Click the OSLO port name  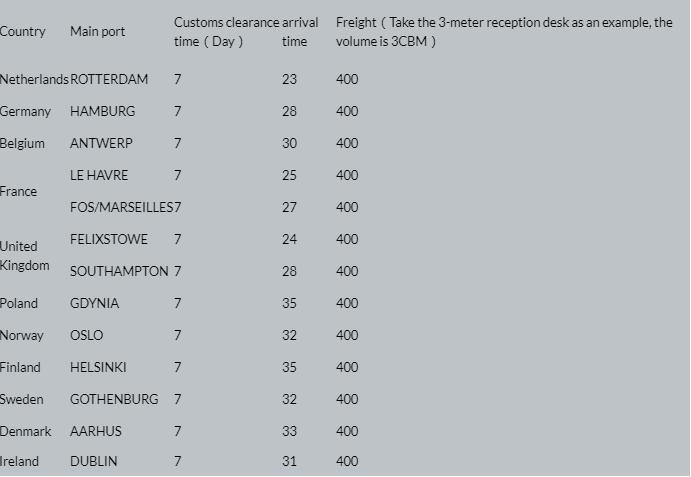(86, 335)
